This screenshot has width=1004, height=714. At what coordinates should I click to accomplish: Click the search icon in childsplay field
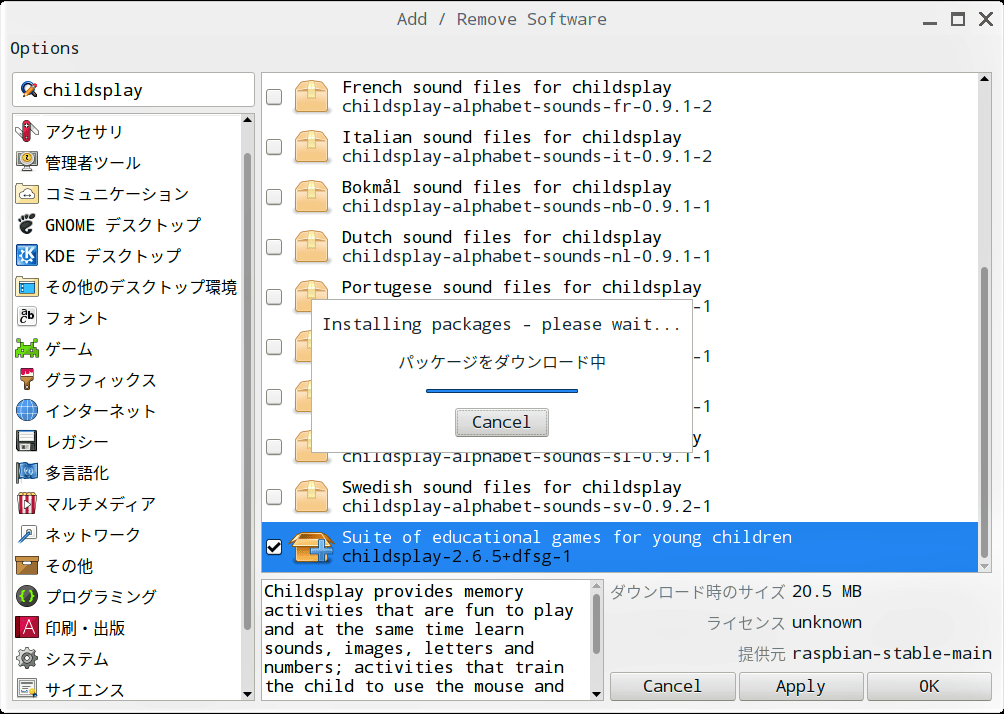point(28,90)
